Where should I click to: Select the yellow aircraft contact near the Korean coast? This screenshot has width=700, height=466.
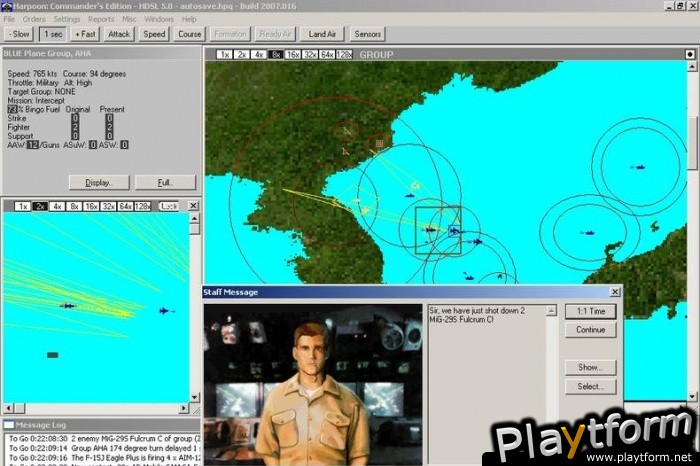pos(365,210)
